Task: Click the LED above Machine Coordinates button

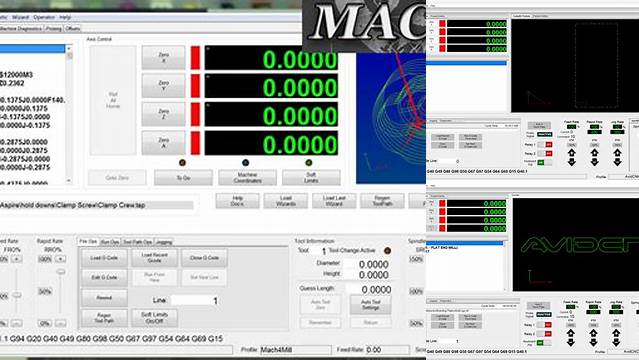Action: pos(245,163)
